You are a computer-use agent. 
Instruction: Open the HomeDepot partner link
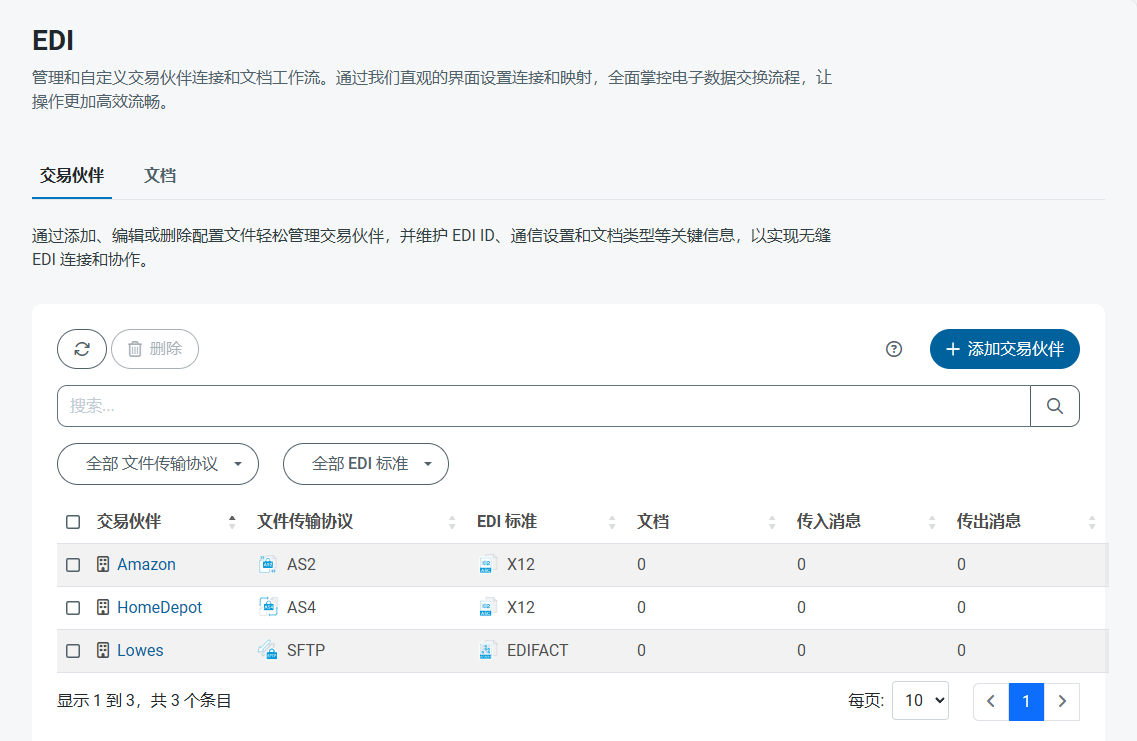coord(160,607)
